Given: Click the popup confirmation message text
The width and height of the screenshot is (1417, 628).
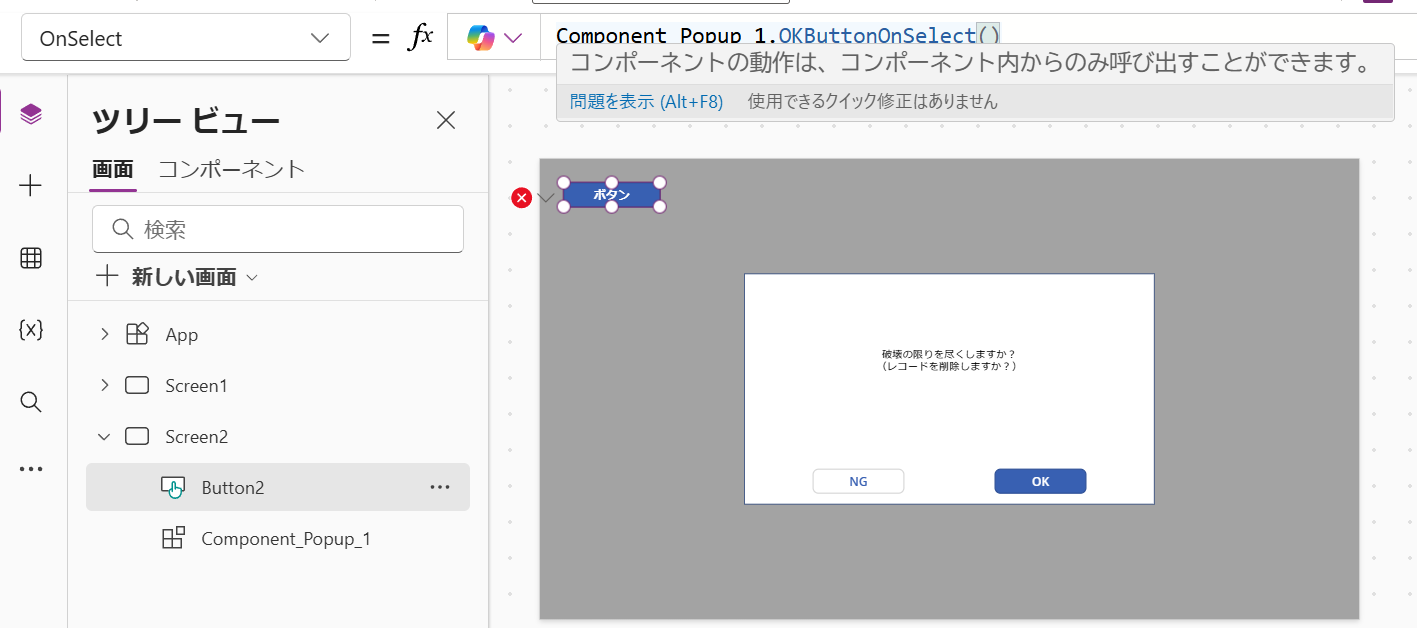Looking at the screenshot, I should tap(949, 360).
